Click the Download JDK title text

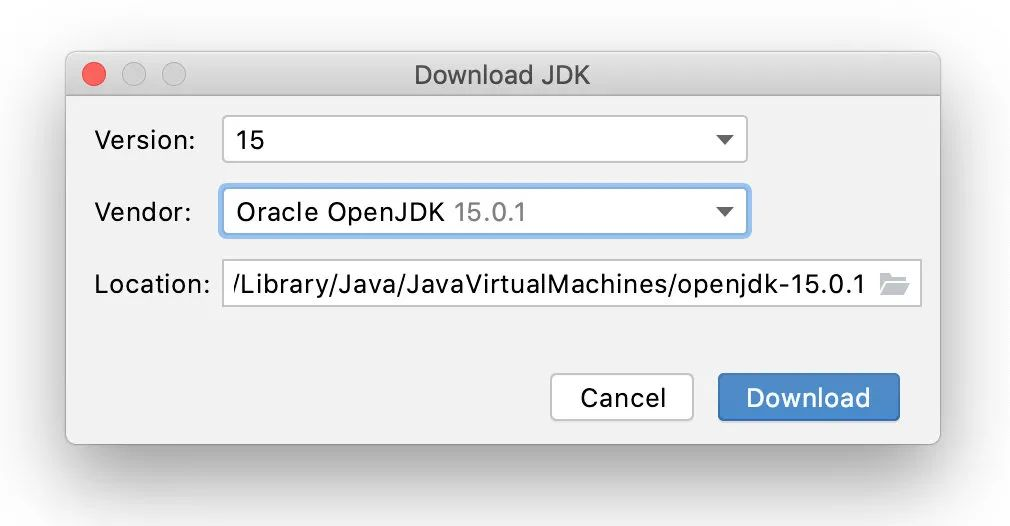pyautogui.click(x=502, y=75)
